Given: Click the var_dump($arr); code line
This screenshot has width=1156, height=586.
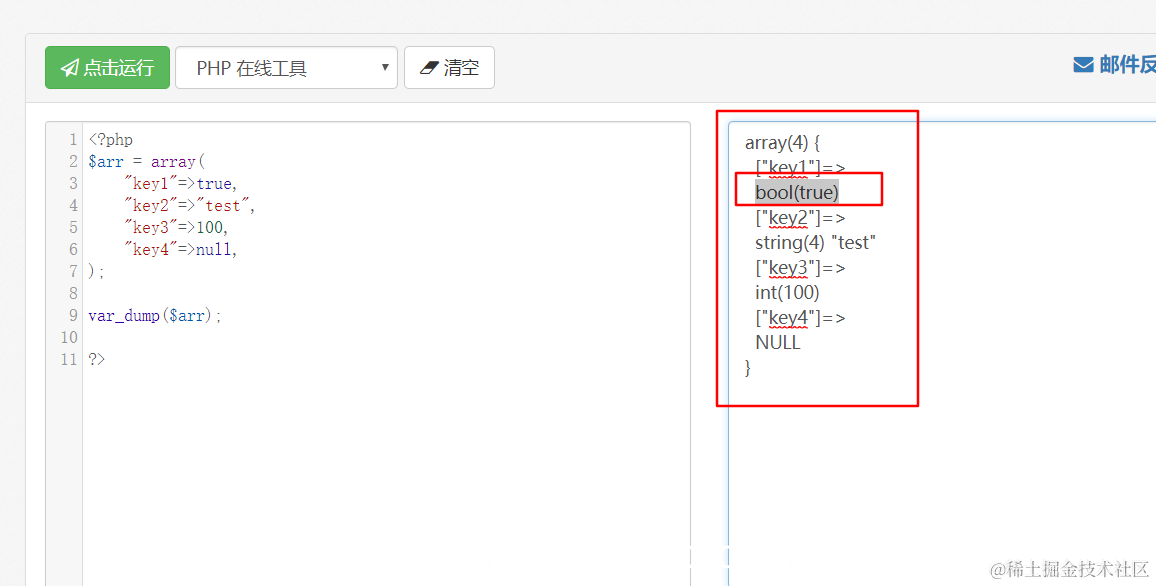Looking at the screenshot, I should pos(155,315).
